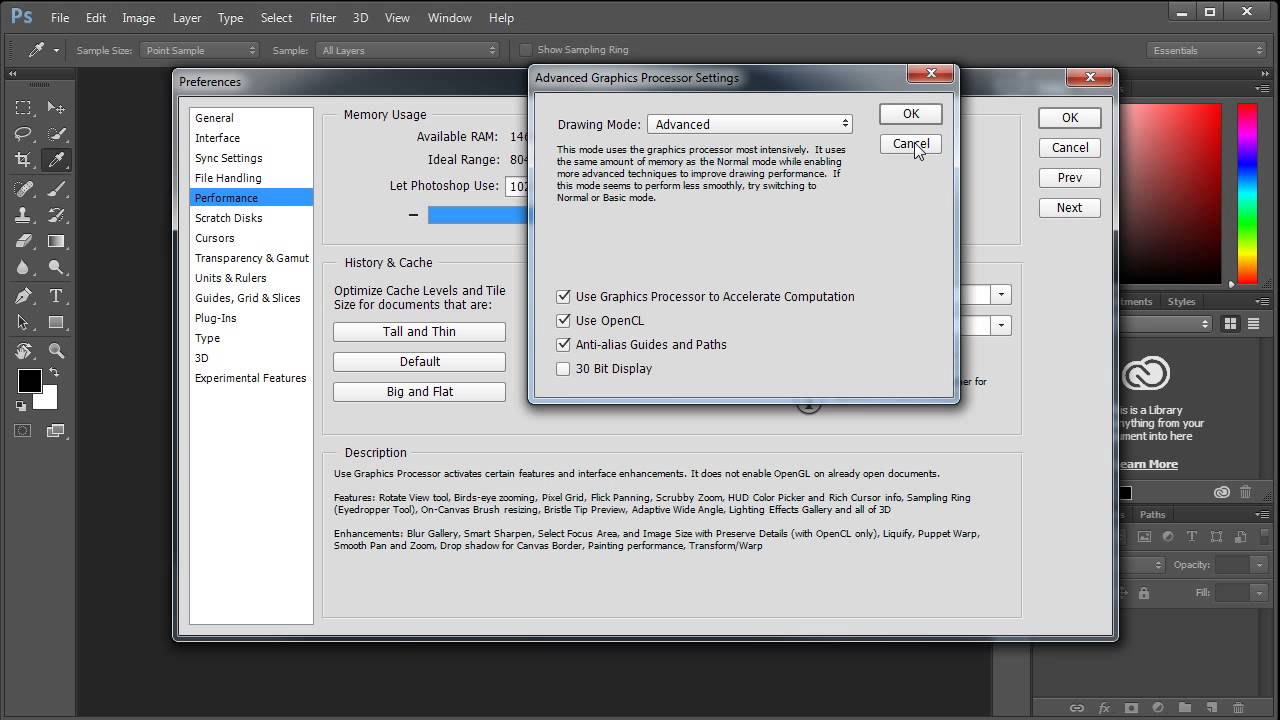Select the Hand tool
Image resolution: width=1280 pixels, height=720 pixels.
(x=23, y=351)
